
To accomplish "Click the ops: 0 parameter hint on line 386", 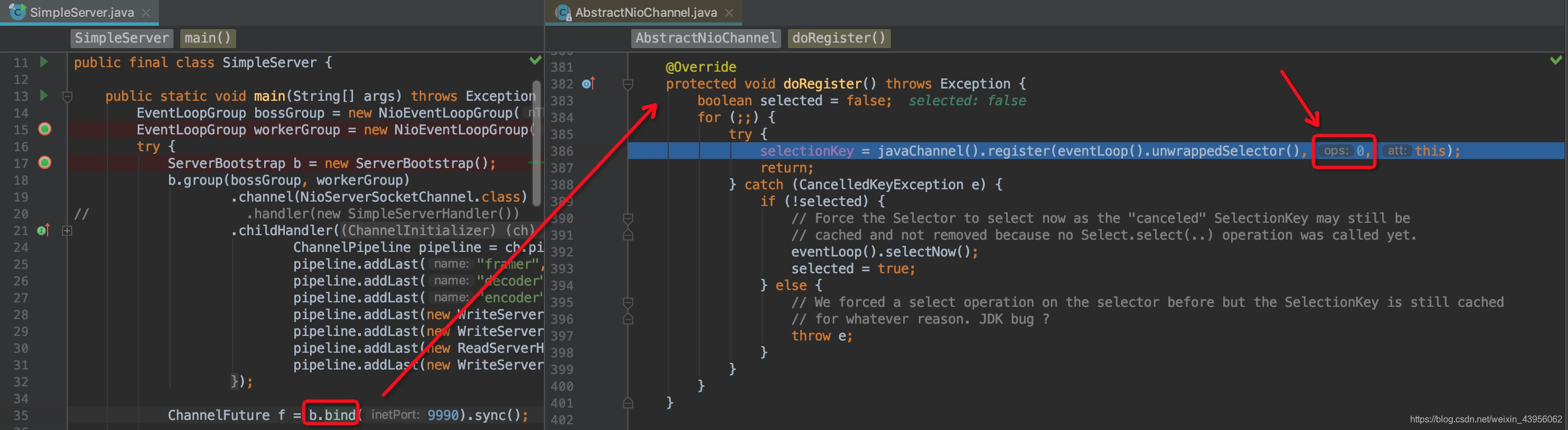I will point(1344,151).
